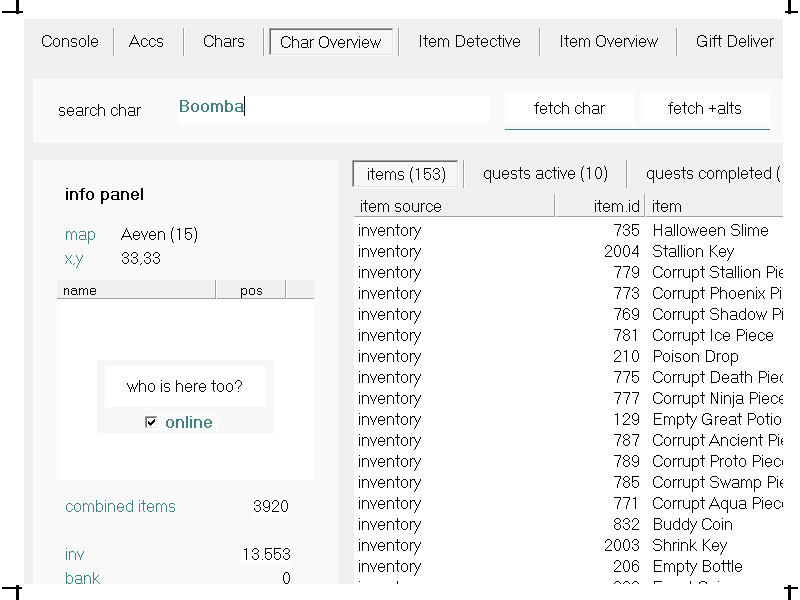Open the Console tab
The width and height of the screenshot is (800, 600).
coord(70,42)
